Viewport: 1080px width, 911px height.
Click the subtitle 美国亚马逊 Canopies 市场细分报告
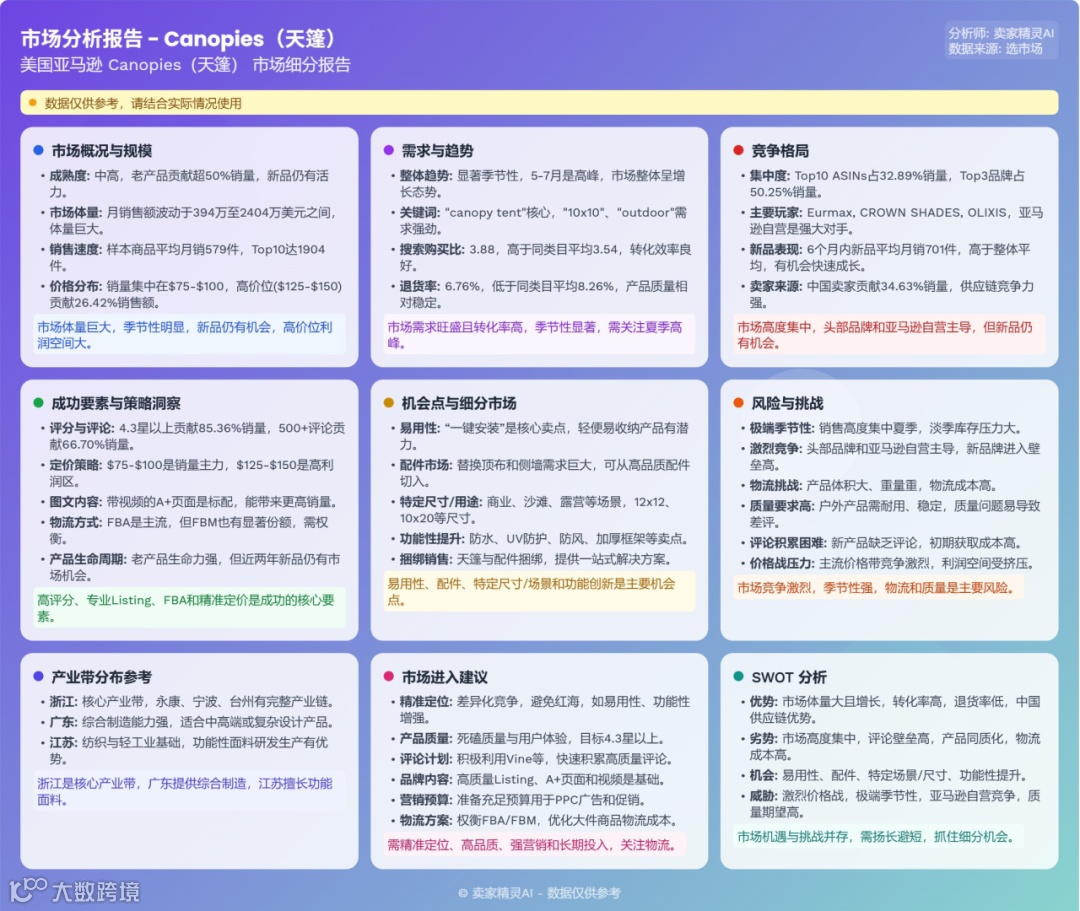(x=185, y=65)
